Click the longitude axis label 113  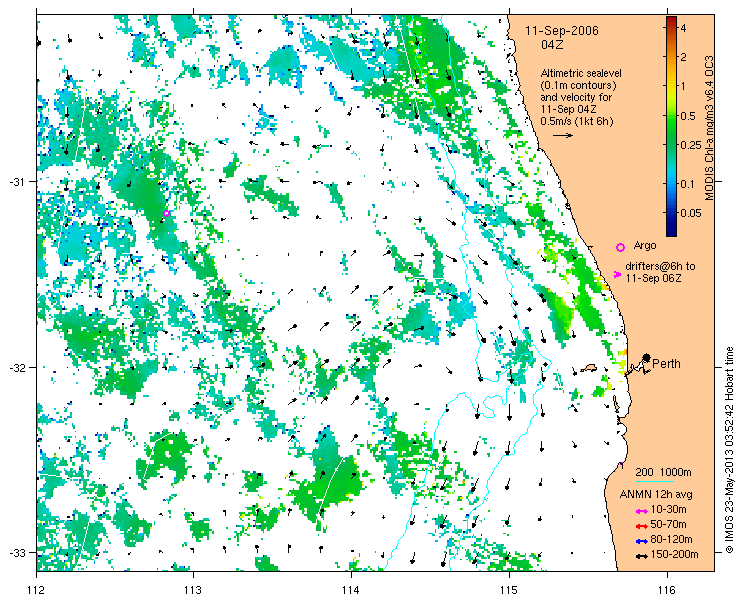click(x=193, y=590)
